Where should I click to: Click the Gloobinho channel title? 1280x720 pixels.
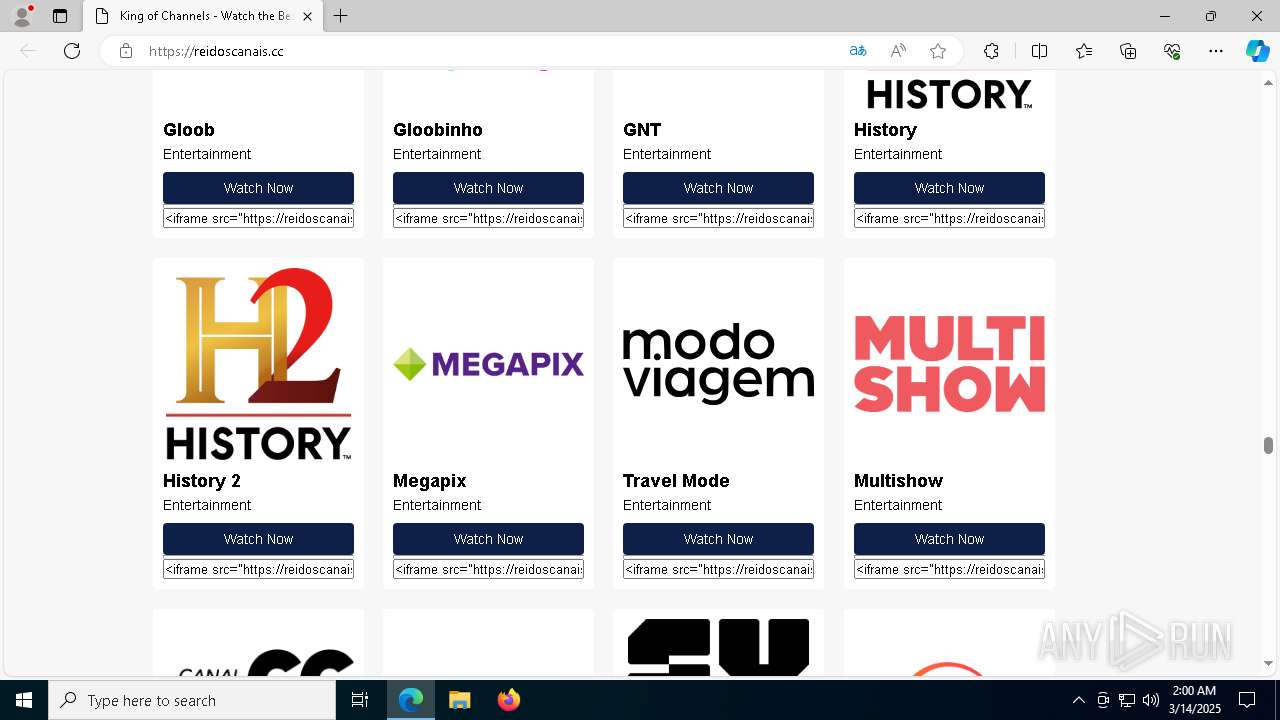[x=438, y=130]
